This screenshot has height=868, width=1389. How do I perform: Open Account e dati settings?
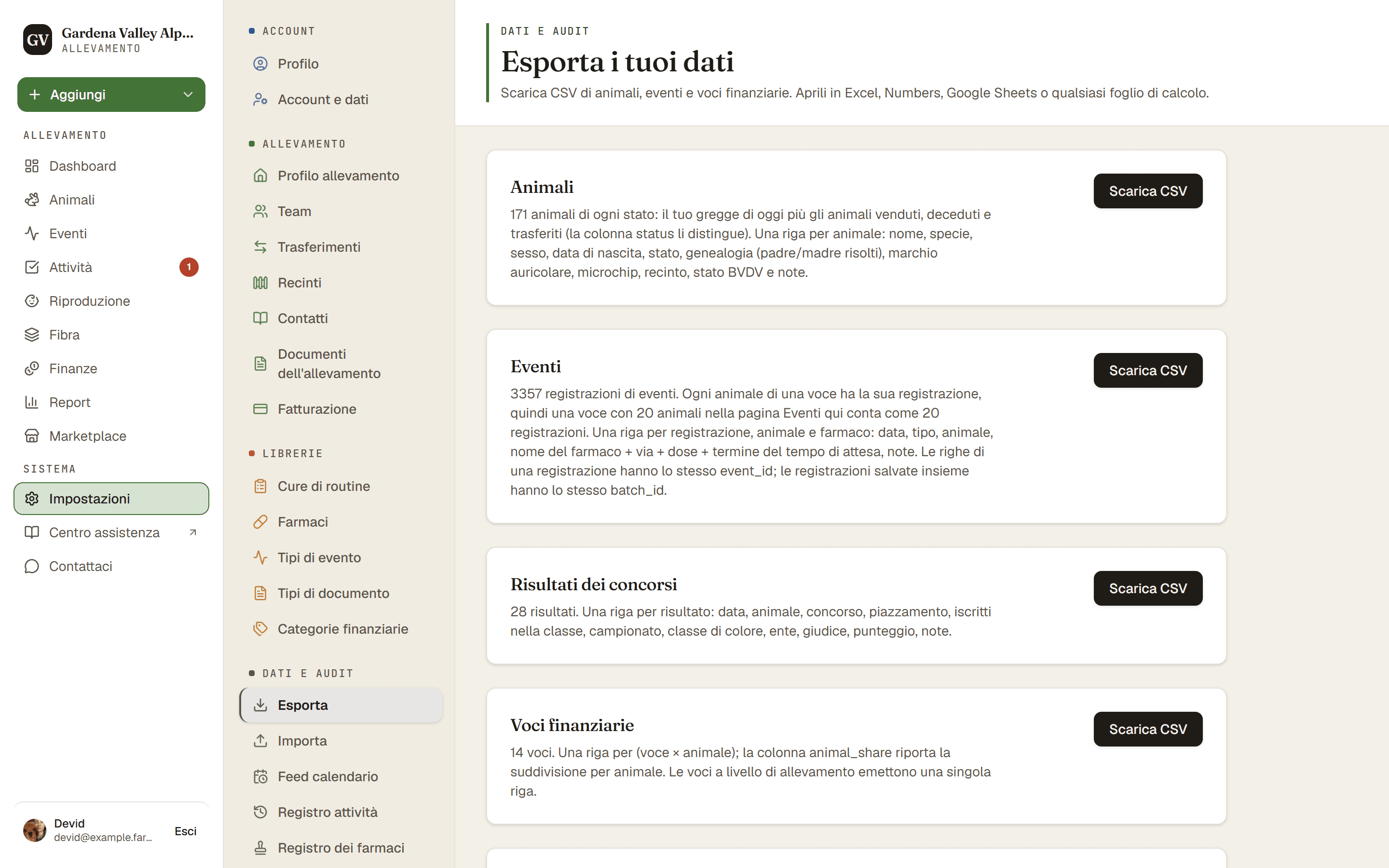point(341,99)
